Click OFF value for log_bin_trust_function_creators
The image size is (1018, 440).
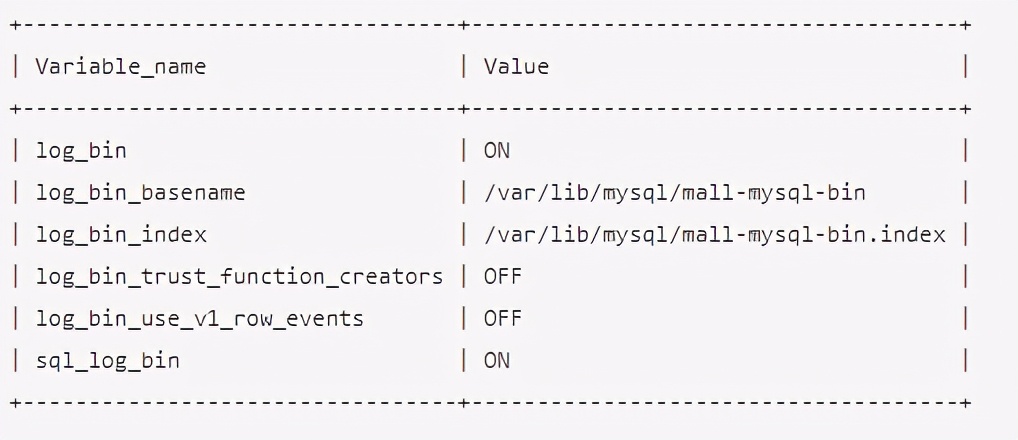pyautogui.click(x=503, y=277)
